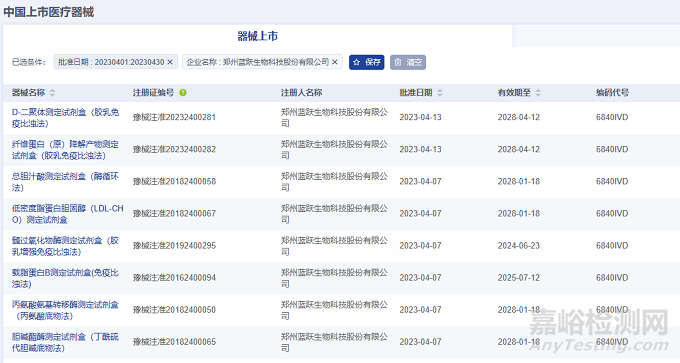This screenshot has width=680, height=363.
Task: Click the green help icon beside 注册证编号
Action: pyautogui.click(x=183, y=92)
